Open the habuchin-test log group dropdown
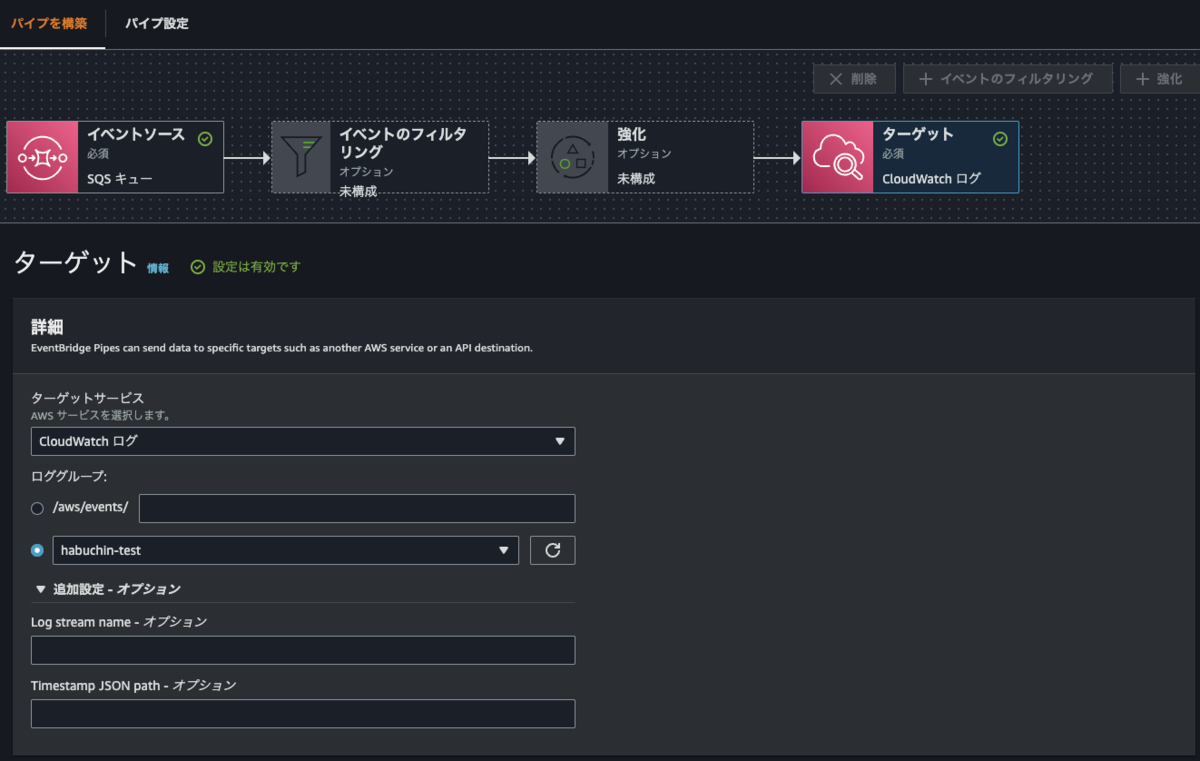 coord(285,550)
